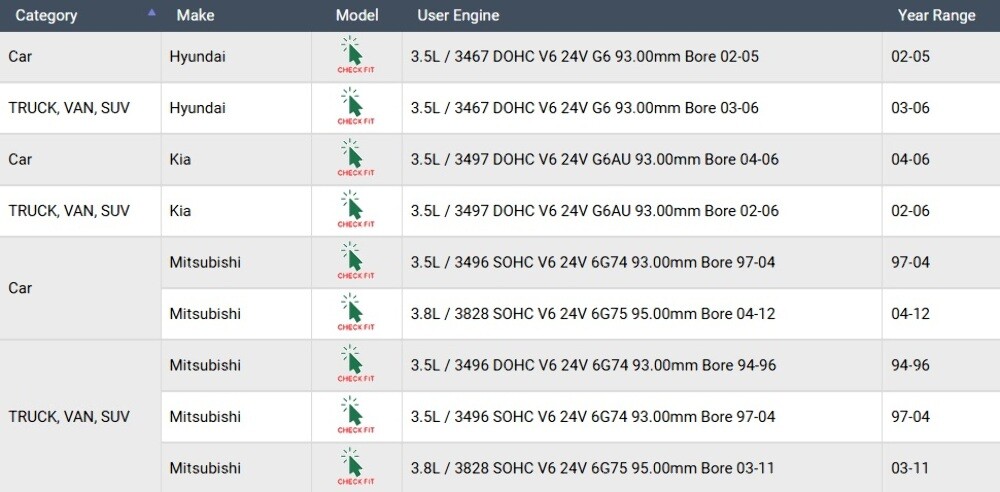Open Check Fit for Mitsubishi Truck 97-04 row
This screenshot has height=492, width=1000.
pyautogui.click(x=356, y=416)
